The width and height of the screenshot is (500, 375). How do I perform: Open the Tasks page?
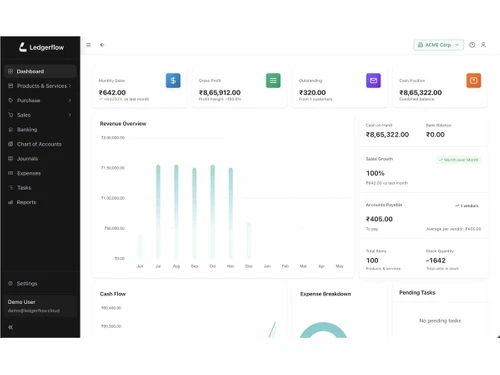click(x=40, y=188)
